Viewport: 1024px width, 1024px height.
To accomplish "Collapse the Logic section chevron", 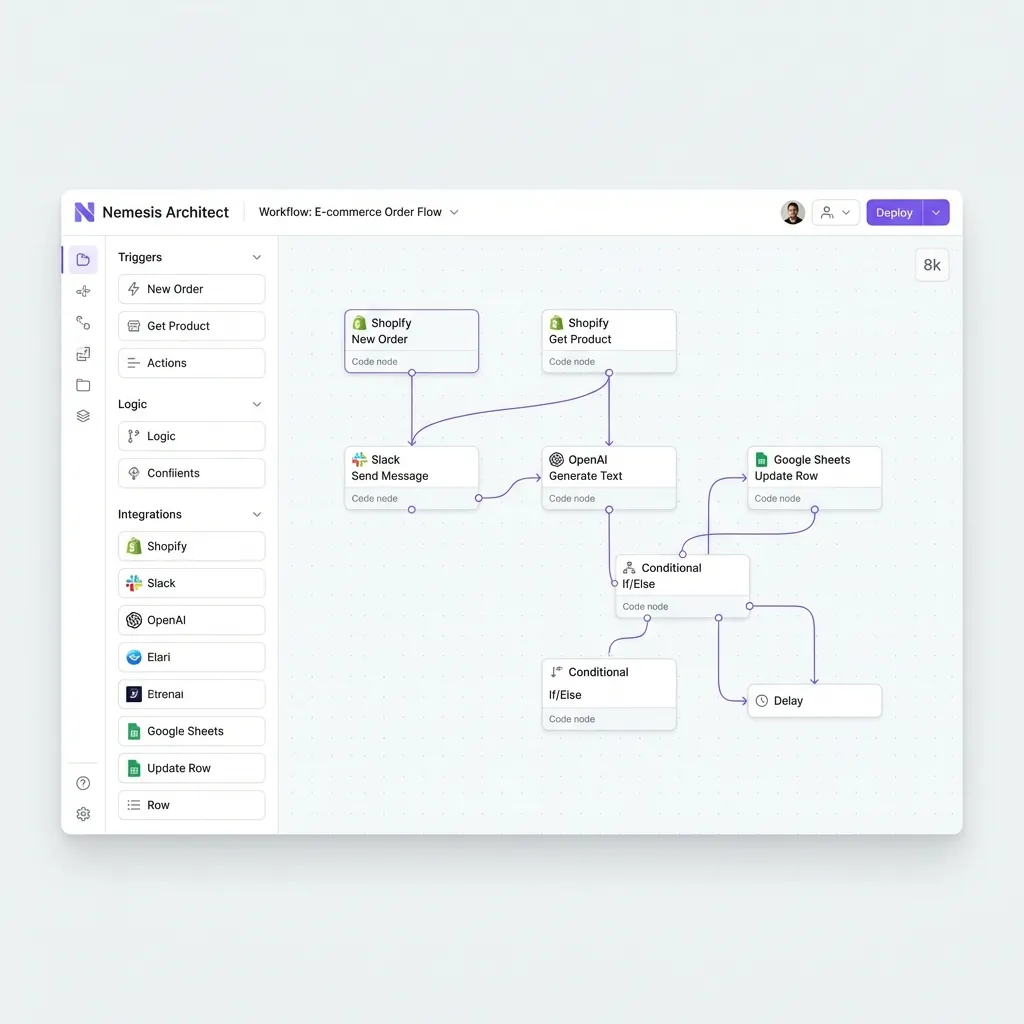I will (257, 404).
